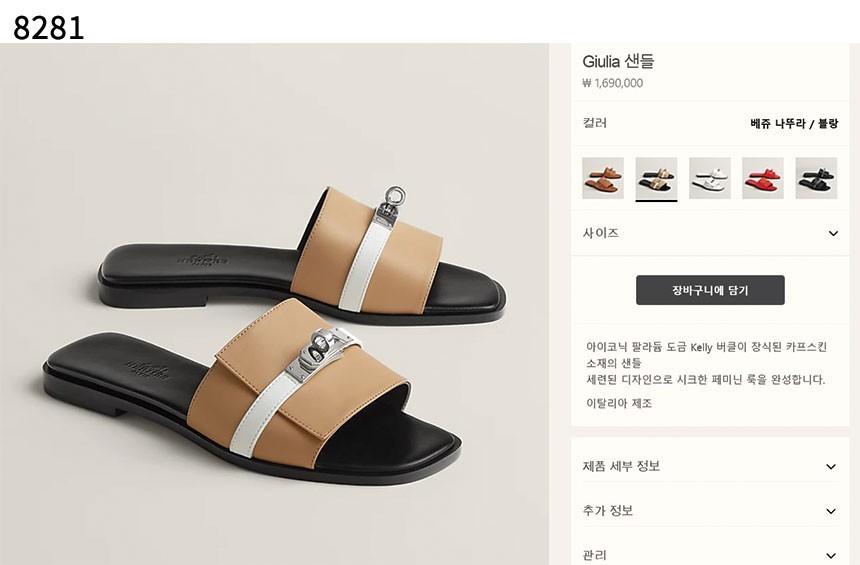The width and height of the screenshot is (860, 565).
Task: Click the chevron next to 제품 세부 정보
Action: [831, 467]
